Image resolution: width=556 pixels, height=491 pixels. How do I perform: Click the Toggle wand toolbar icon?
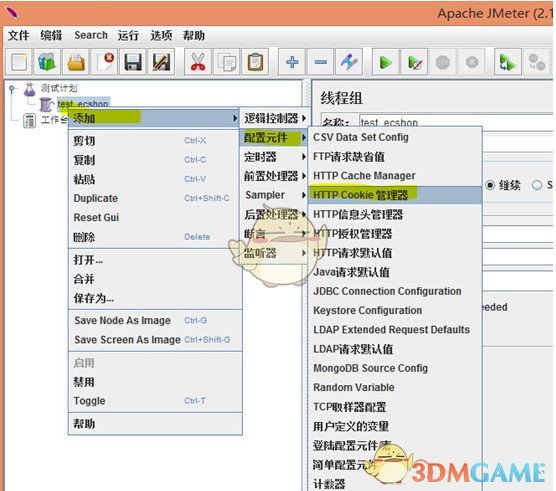349,62
